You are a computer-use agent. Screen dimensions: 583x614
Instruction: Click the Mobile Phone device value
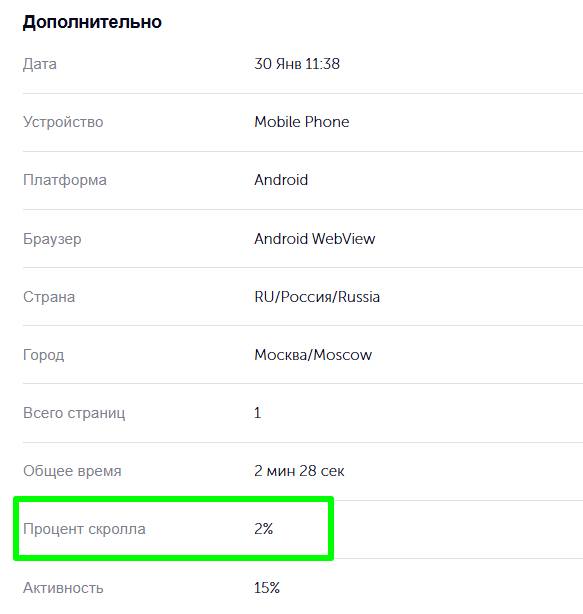(x=301, y=122)
